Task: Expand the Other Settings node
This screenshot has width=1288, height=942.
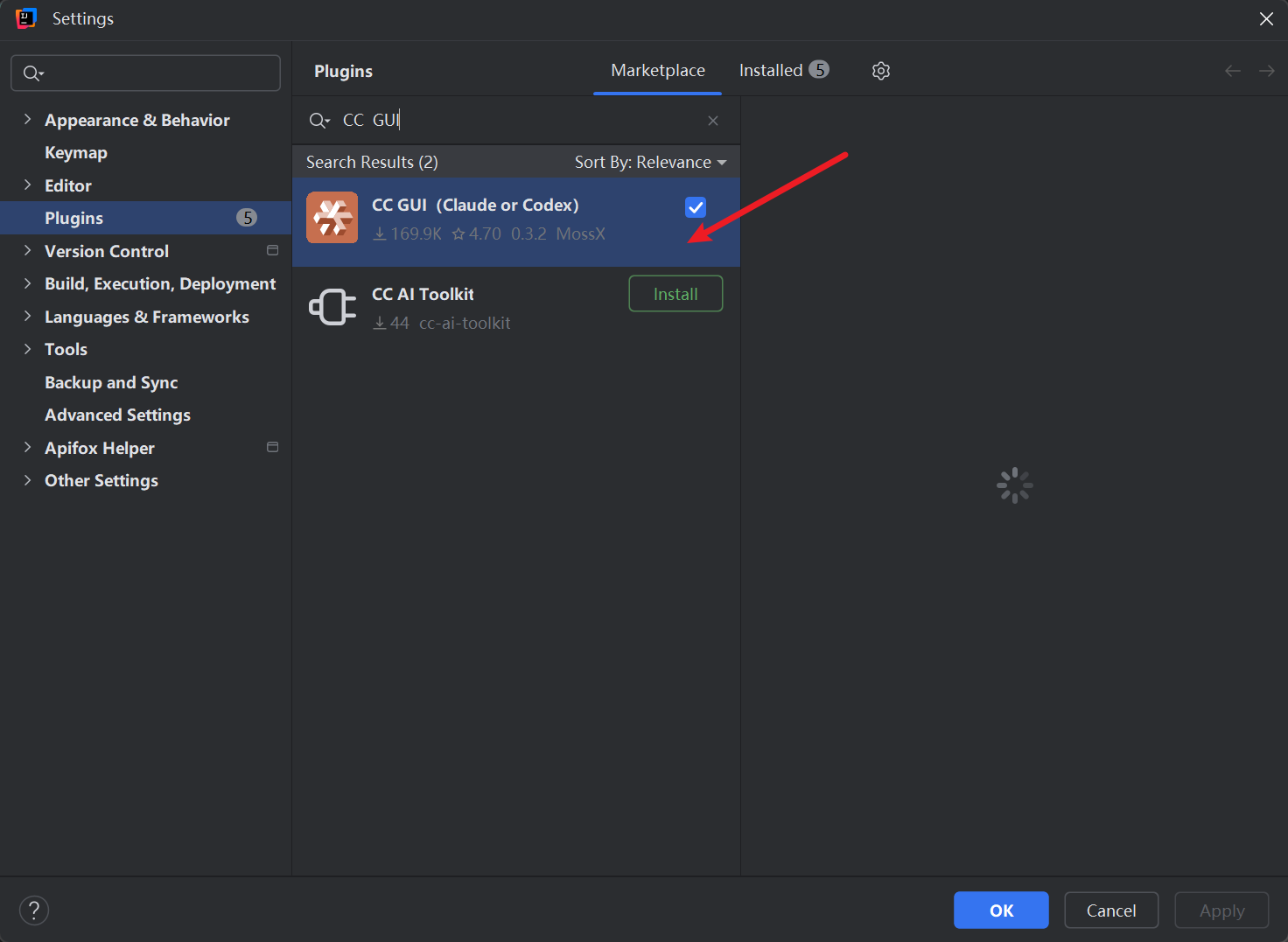Action: (27, 480)
